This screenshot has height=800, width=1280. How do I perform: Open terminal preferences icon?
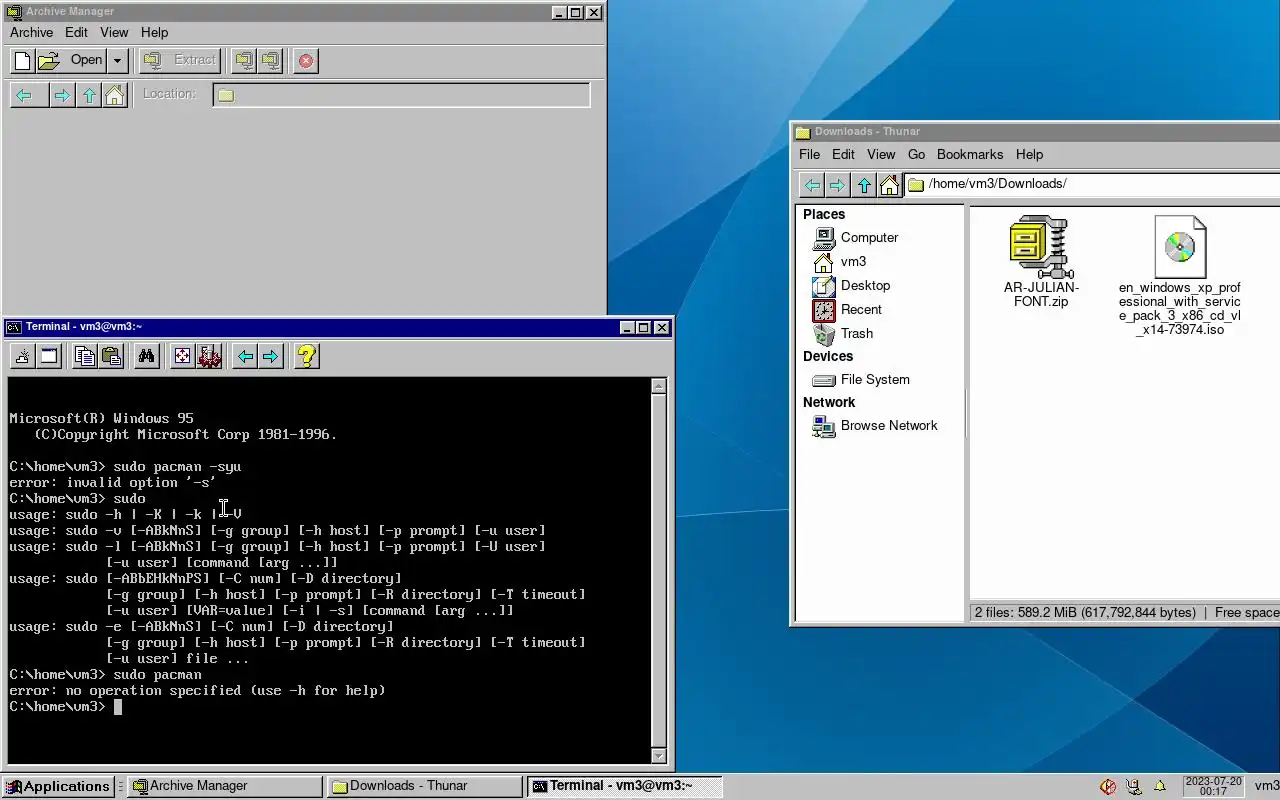209,356
